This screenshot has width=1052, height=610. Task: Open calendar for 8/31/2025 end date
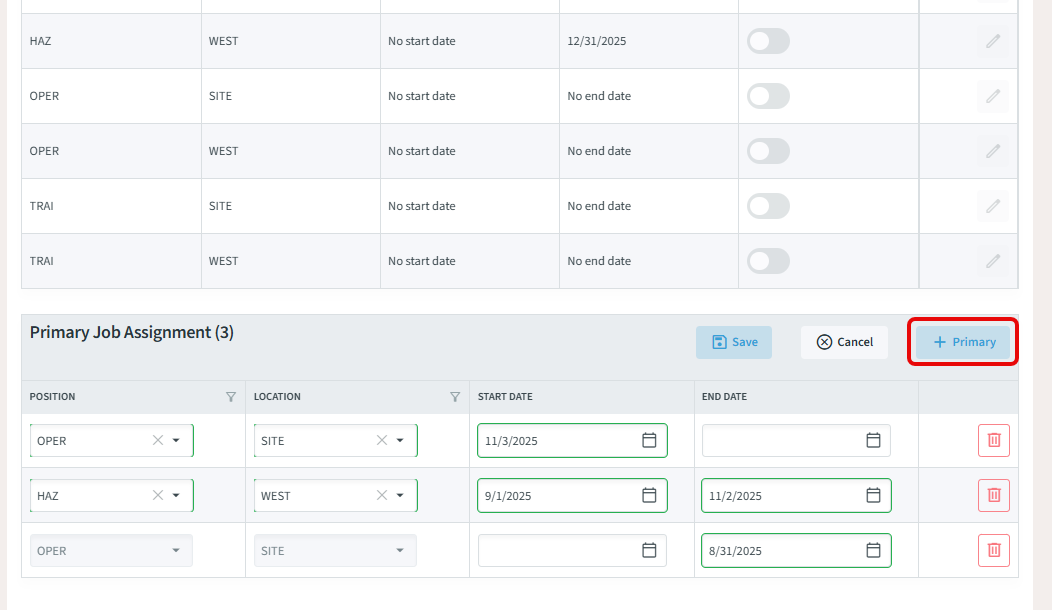[873, 550]
